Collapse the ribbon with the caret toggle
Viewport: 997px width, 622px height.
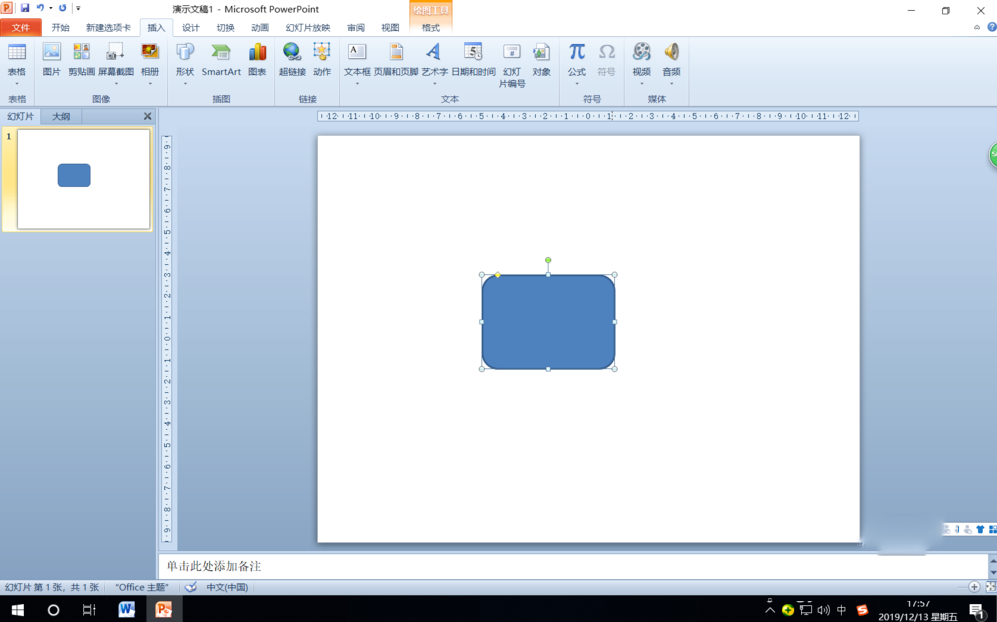coord(977,28)
